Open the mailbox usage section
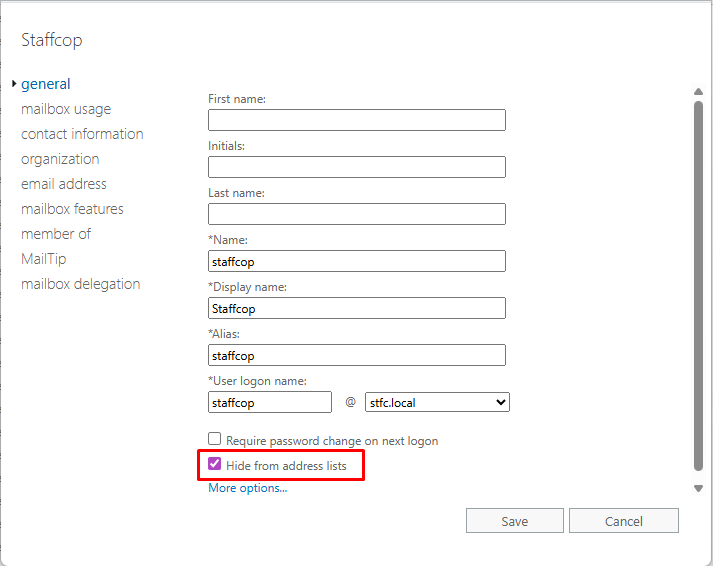713x566 pixels. click(x=66, y=109)
